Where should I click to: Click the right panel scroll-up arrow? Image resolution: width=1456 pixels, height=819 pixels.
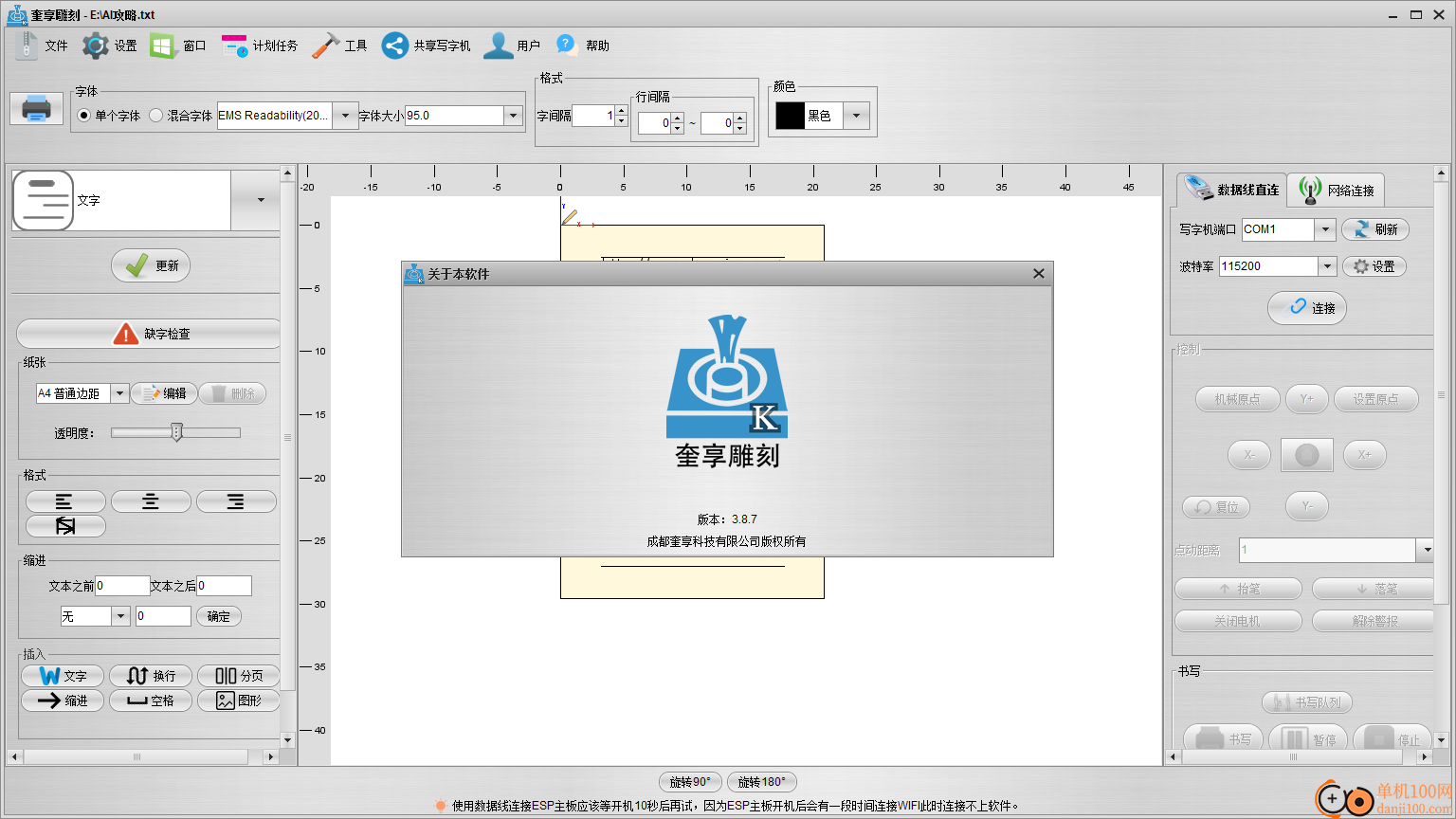(1442, 173)
